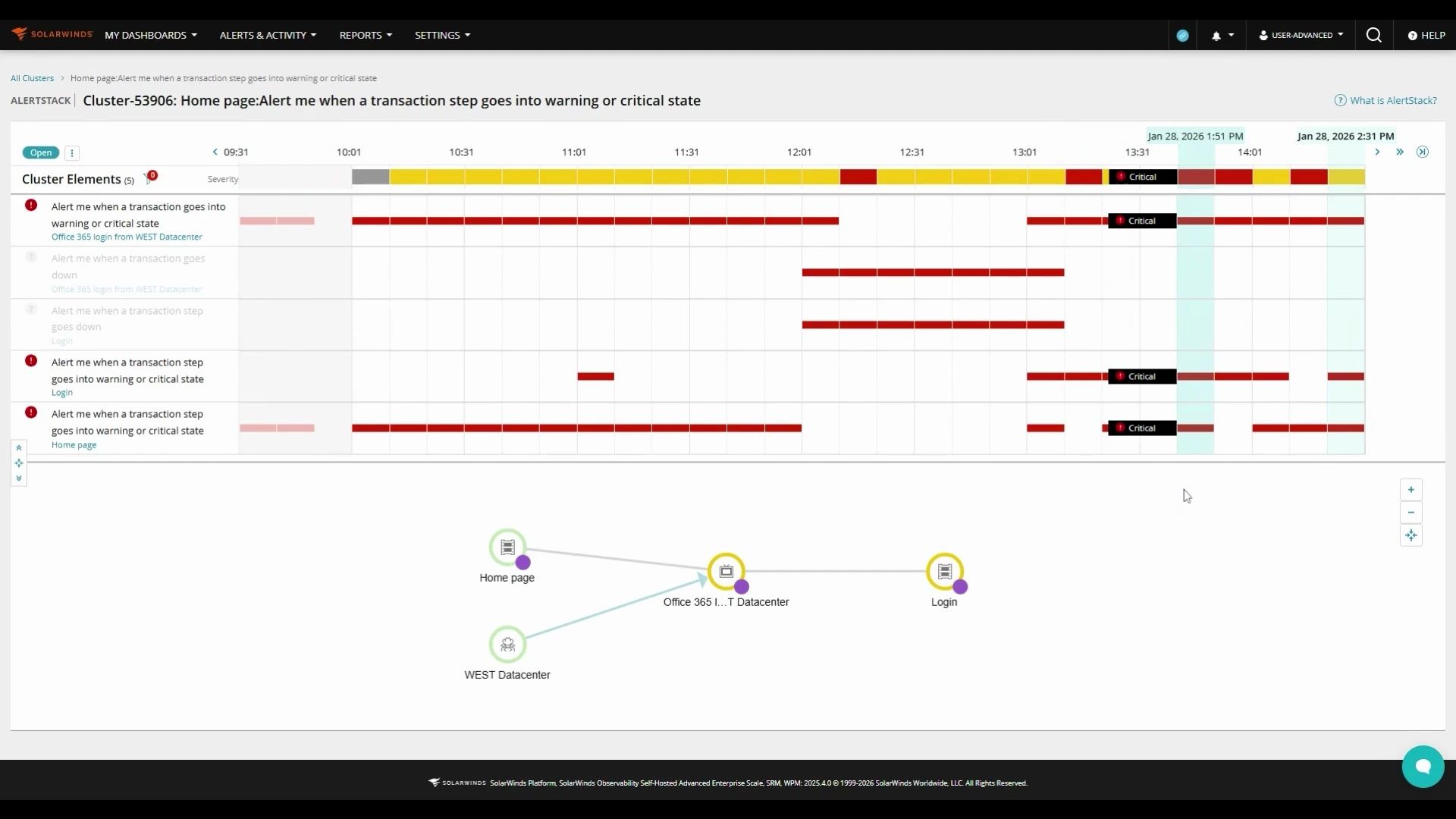Click the Cluster Elements filter icon
Screen dimensions: 1456x819
tap(149, 179)
